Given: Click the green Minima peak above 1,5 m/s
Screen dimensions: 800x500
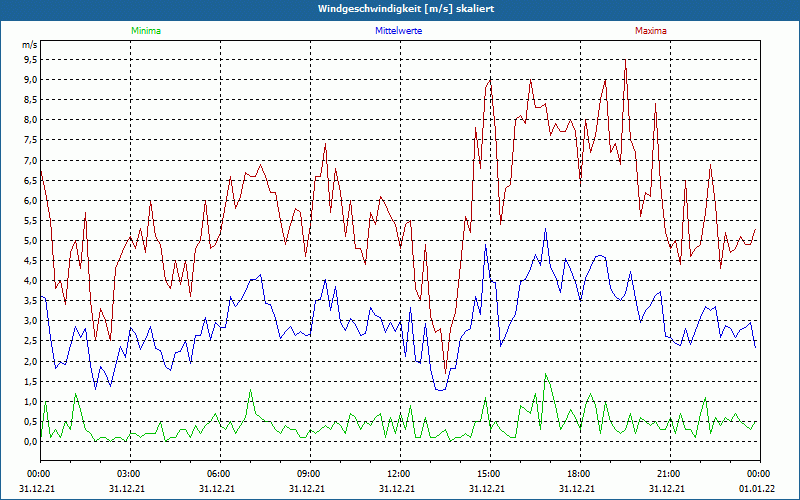Looking at the screenshot, I should point(545,374).
